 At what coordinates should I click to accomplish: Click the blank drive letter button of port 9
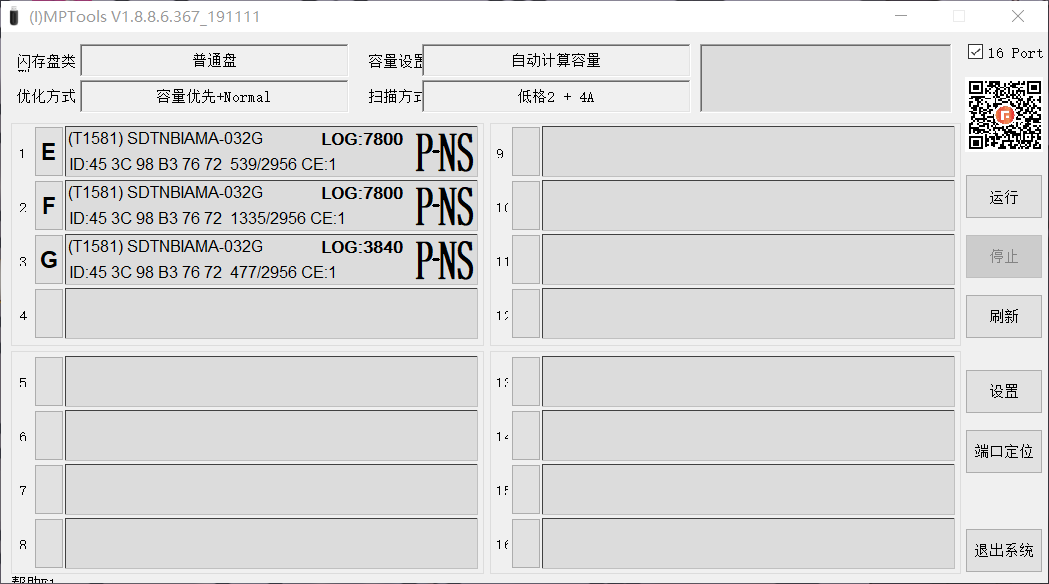[x=526, y=152]
